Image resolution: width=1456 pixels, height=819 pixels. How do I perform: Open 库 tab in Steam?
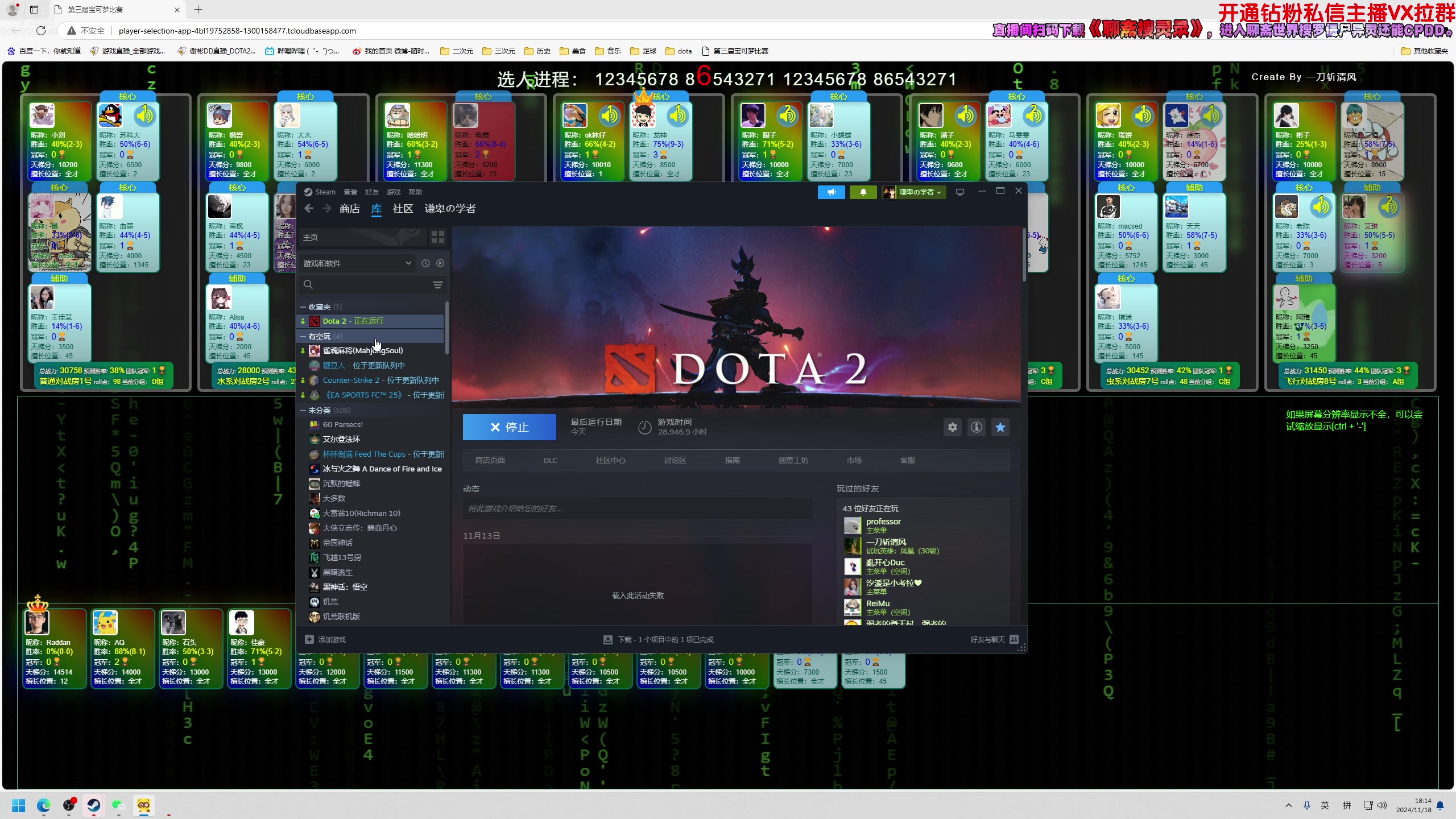(377, 209)
